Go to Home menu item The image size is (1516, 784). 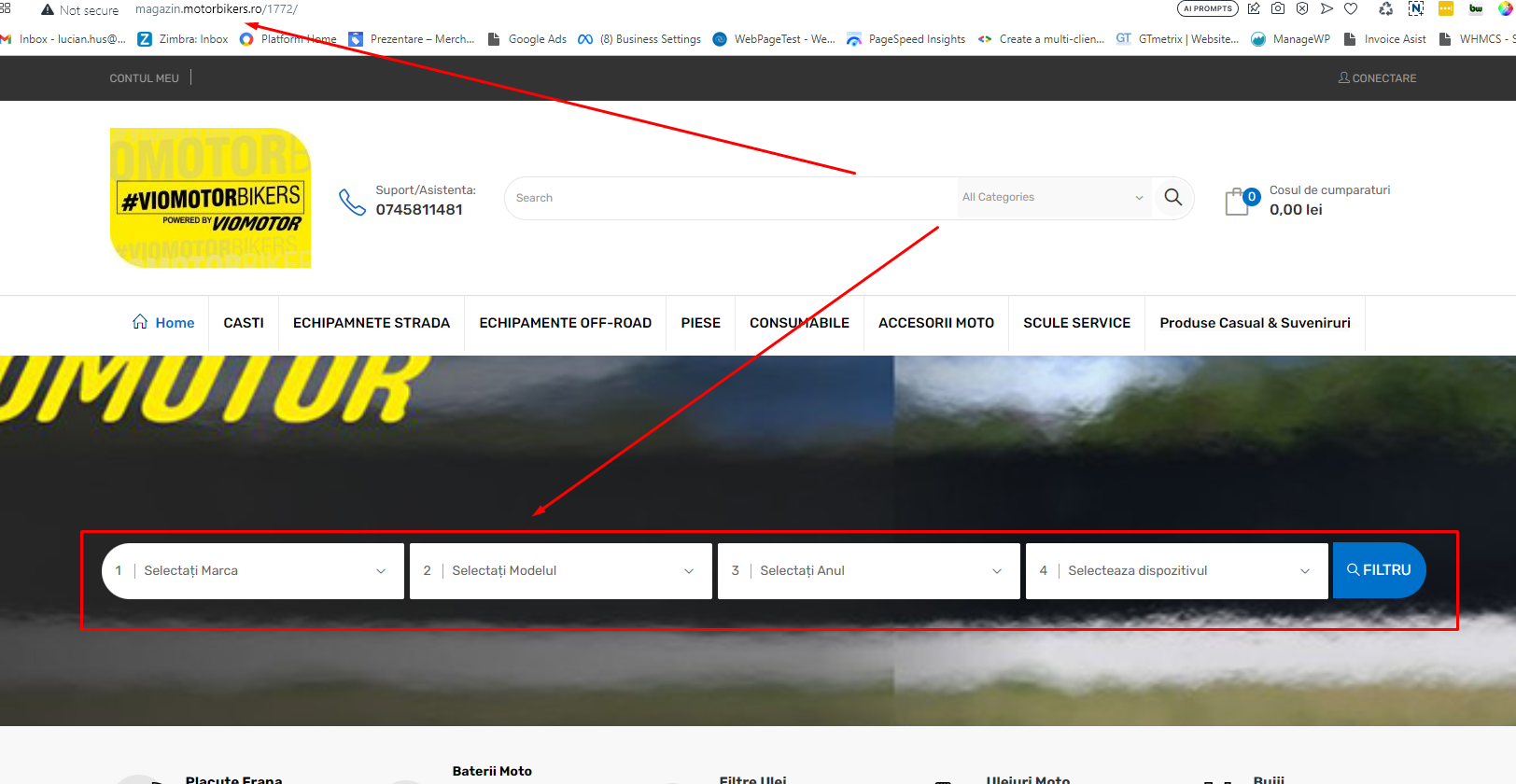pos(163,323)
